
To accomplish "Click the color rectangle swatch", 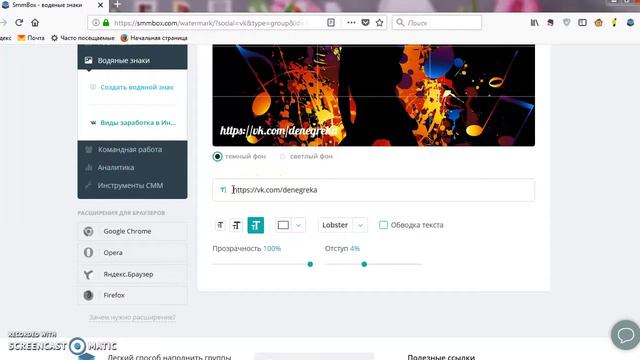I will tap(283, 225).
